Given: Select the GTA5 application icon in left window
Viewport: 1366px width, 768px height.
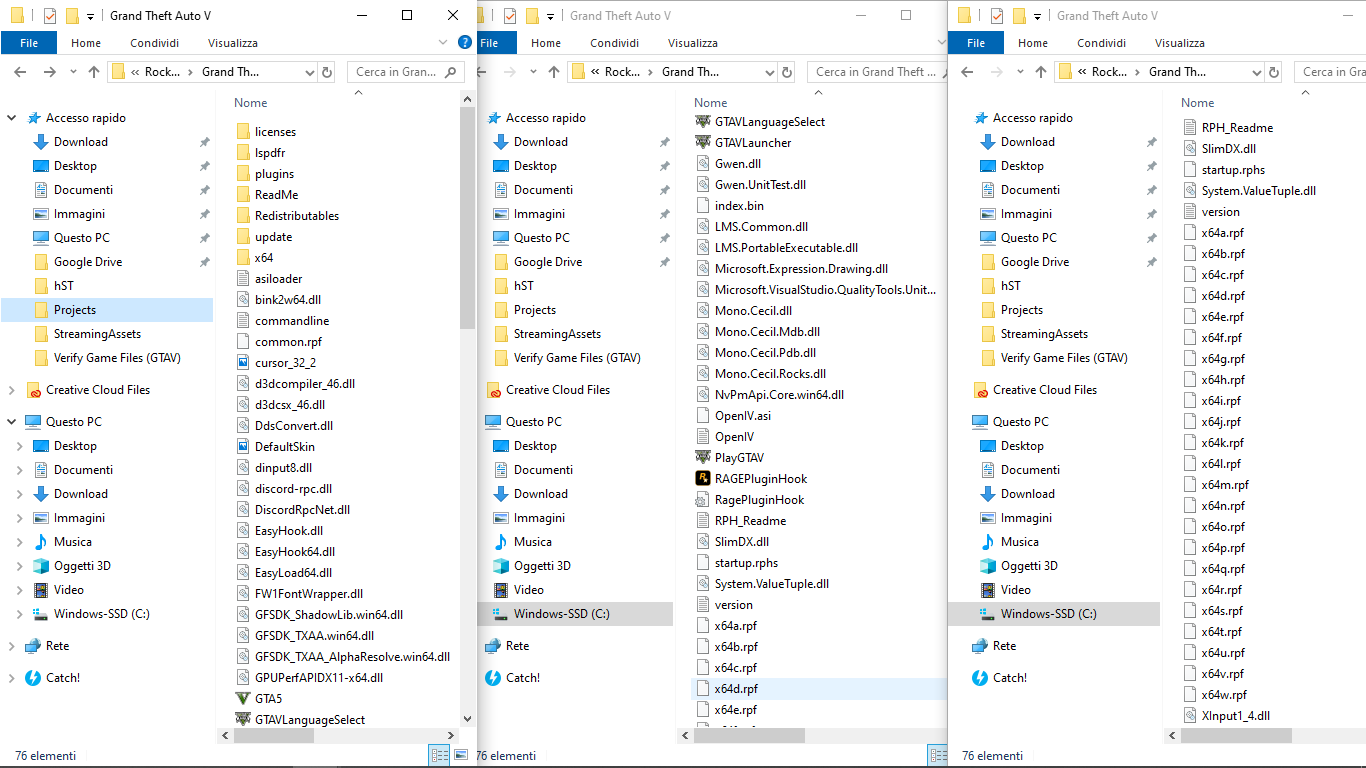Looking at the screenshot, I should pos(243,698).
